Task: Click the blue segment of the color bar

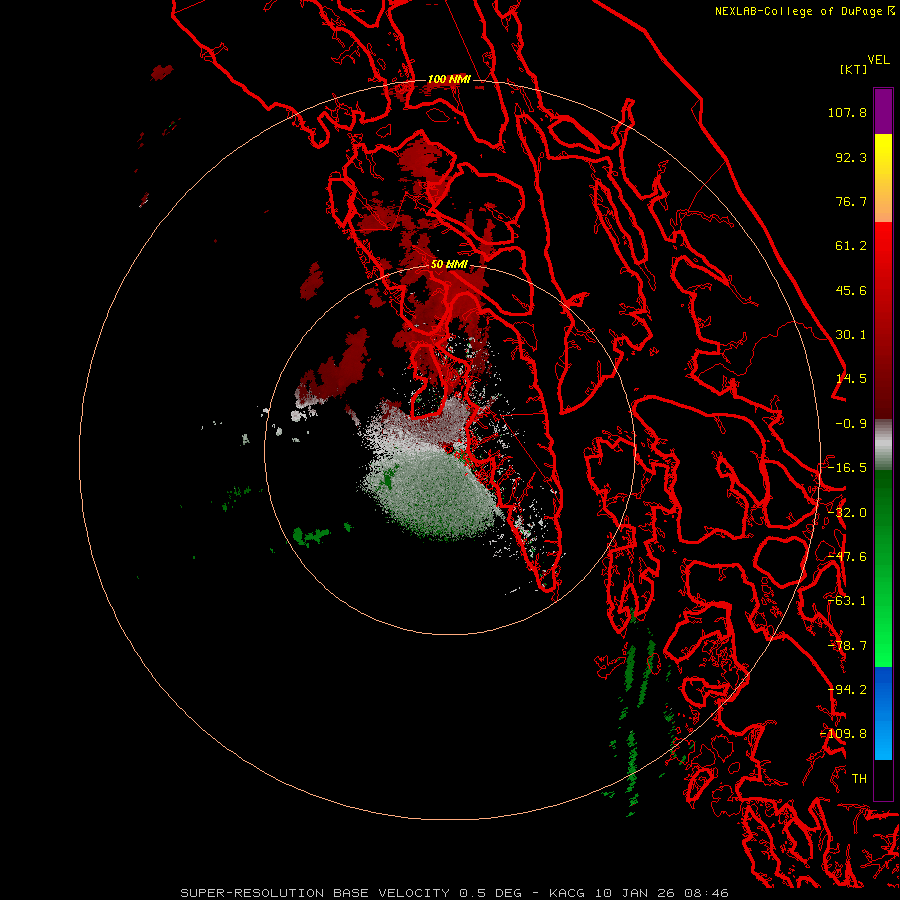Action: click(x=883, y=713)
